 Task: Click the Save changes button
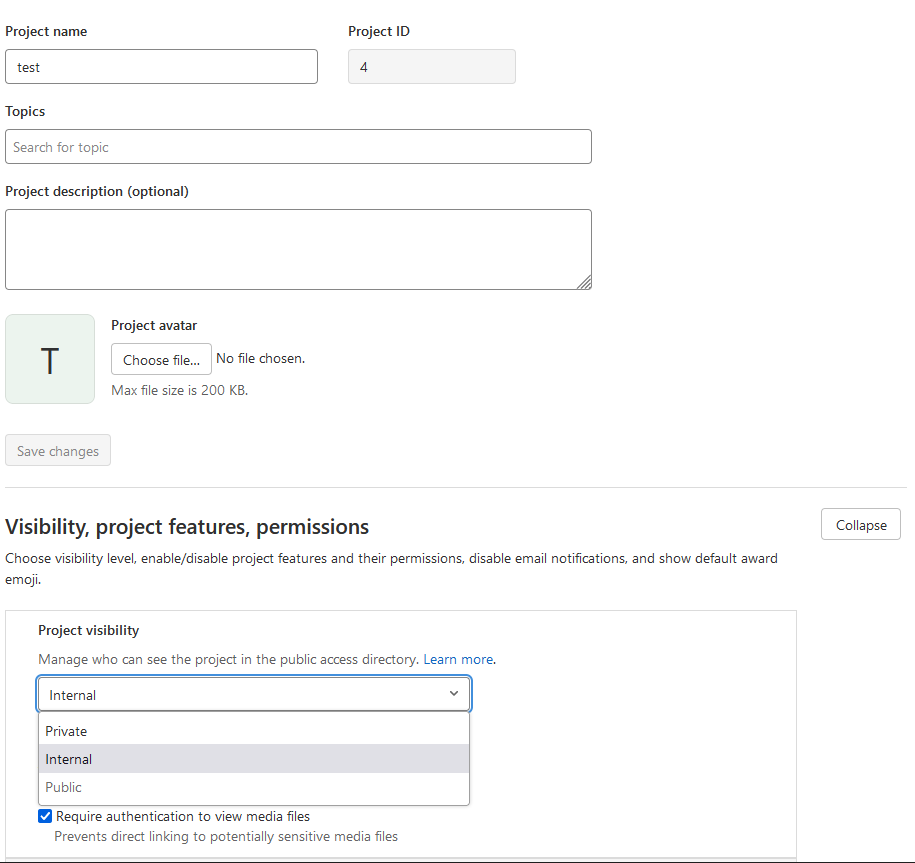pyautogui.click(x=58, y=450)
